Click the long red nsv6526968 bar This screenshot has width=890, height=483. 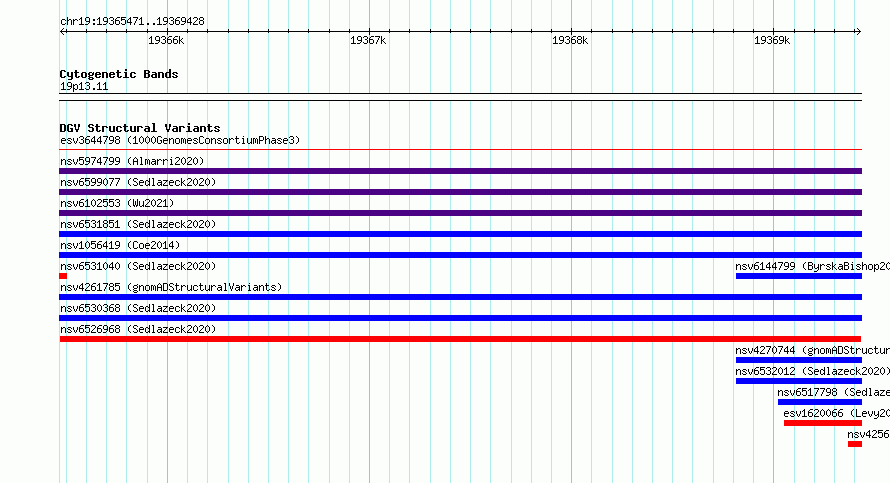pos(460,339)
